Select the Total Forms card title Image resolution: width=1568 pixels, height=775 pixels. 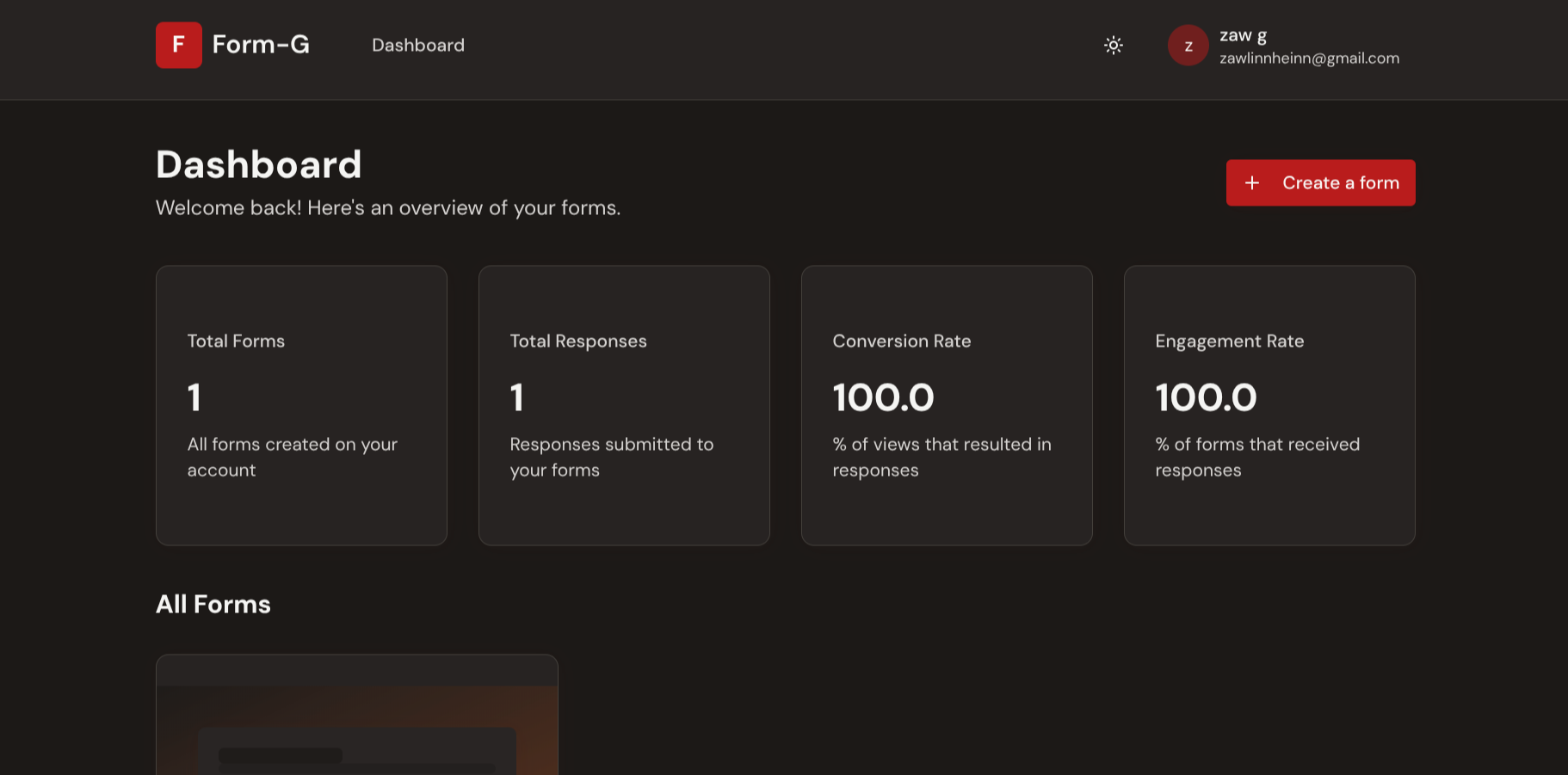[236, 341]
